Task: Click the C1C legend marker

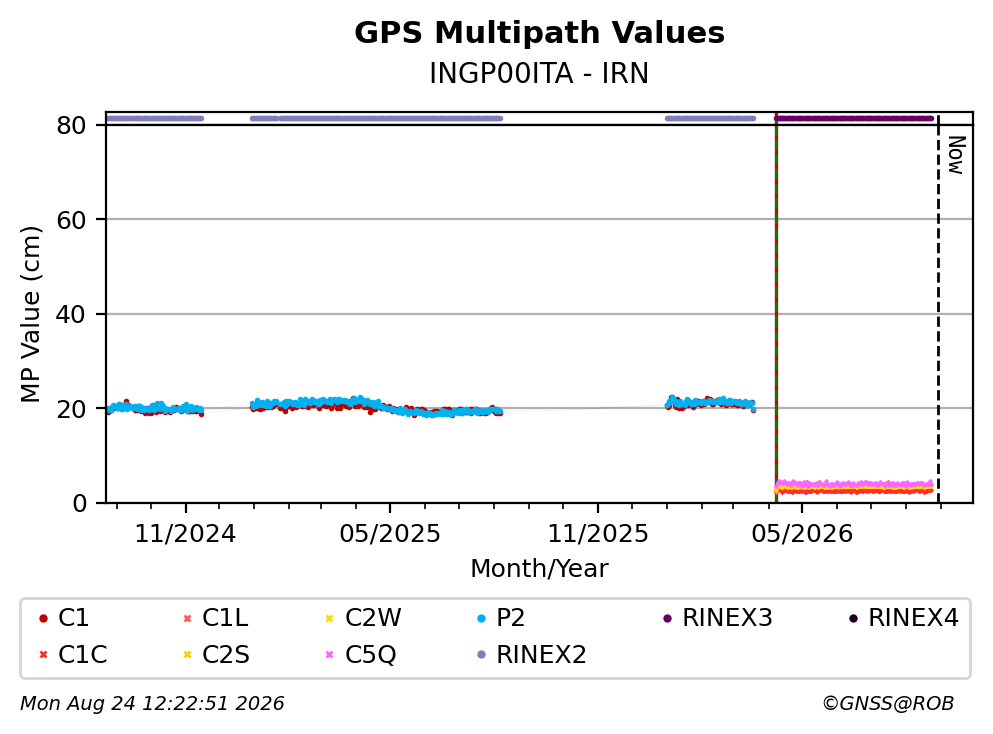Action: pos(43,655)
